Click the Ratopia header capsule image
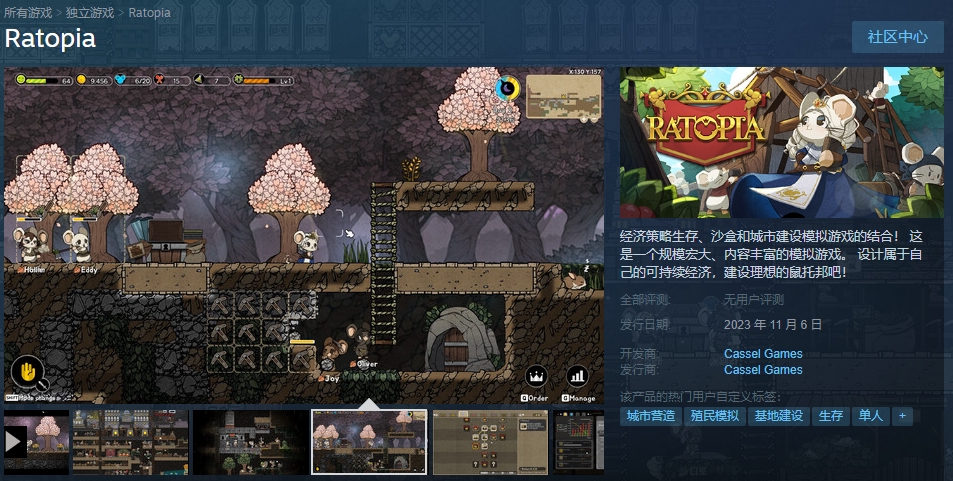This screenshot has height=481, width=953. (782, 142)
